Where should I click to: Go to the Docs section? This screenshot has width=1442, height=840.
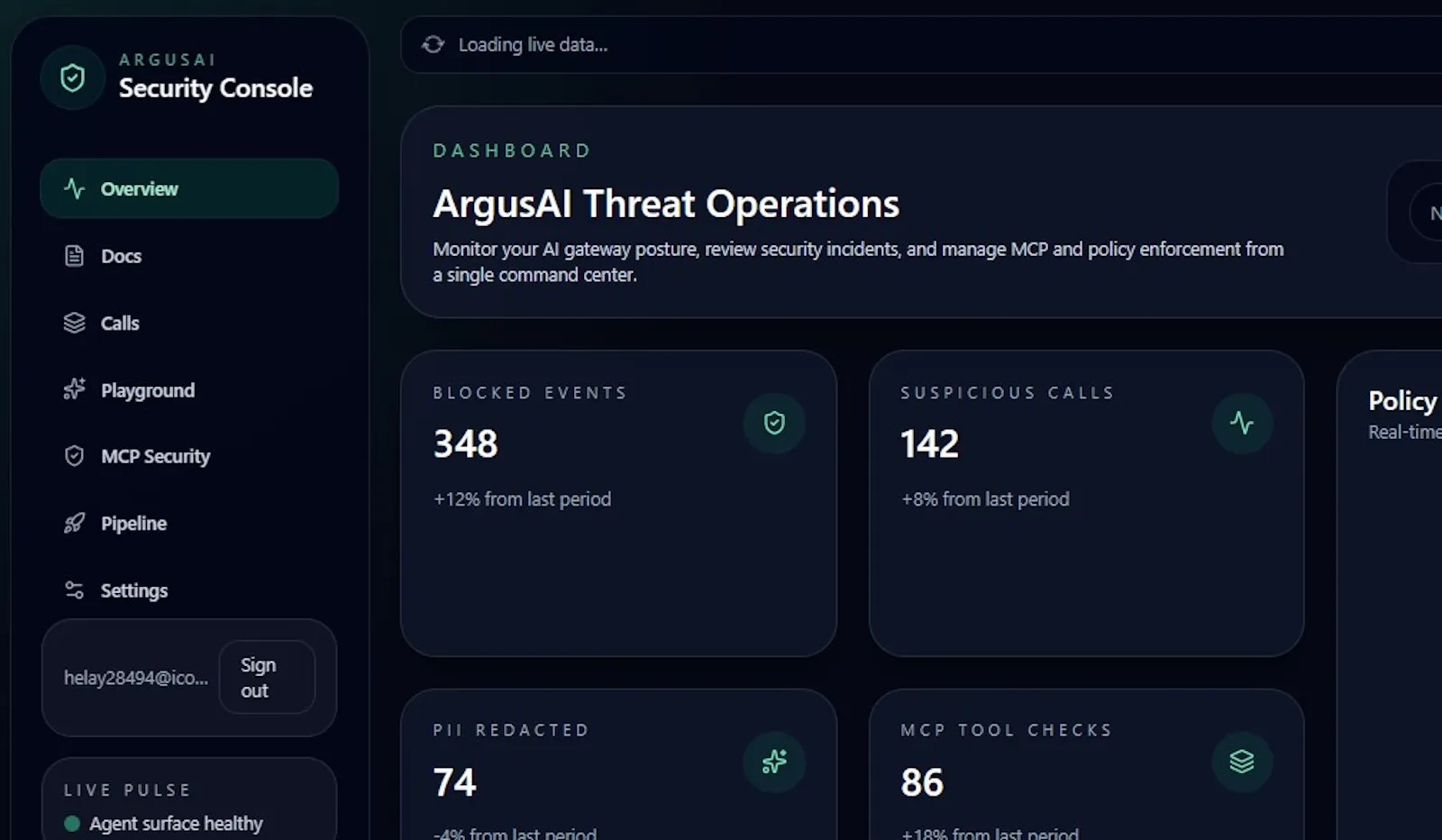tap(189, 256)
